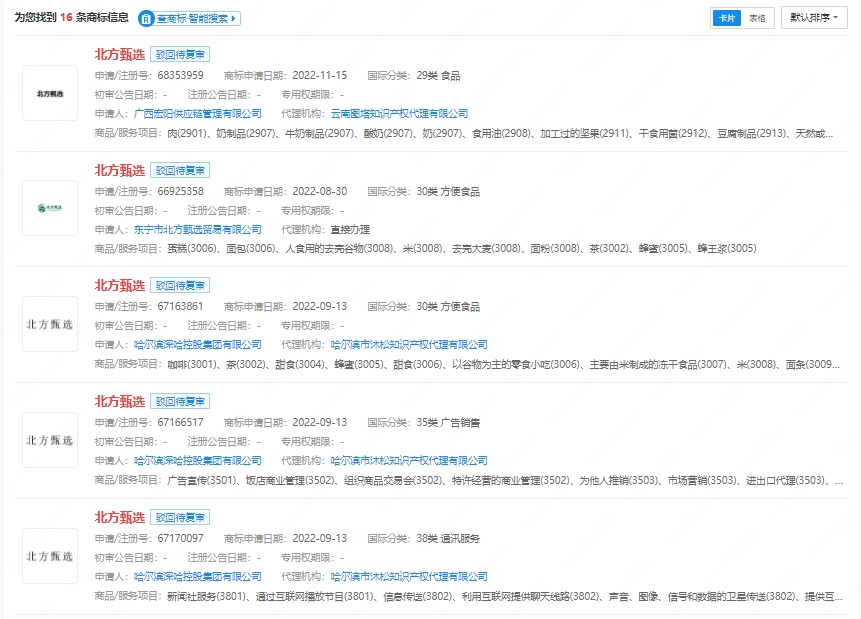Viewport: 861px width, 619px height.
Task: Expand the 默认排序 sort dropdown
Action: coord(814,18)
